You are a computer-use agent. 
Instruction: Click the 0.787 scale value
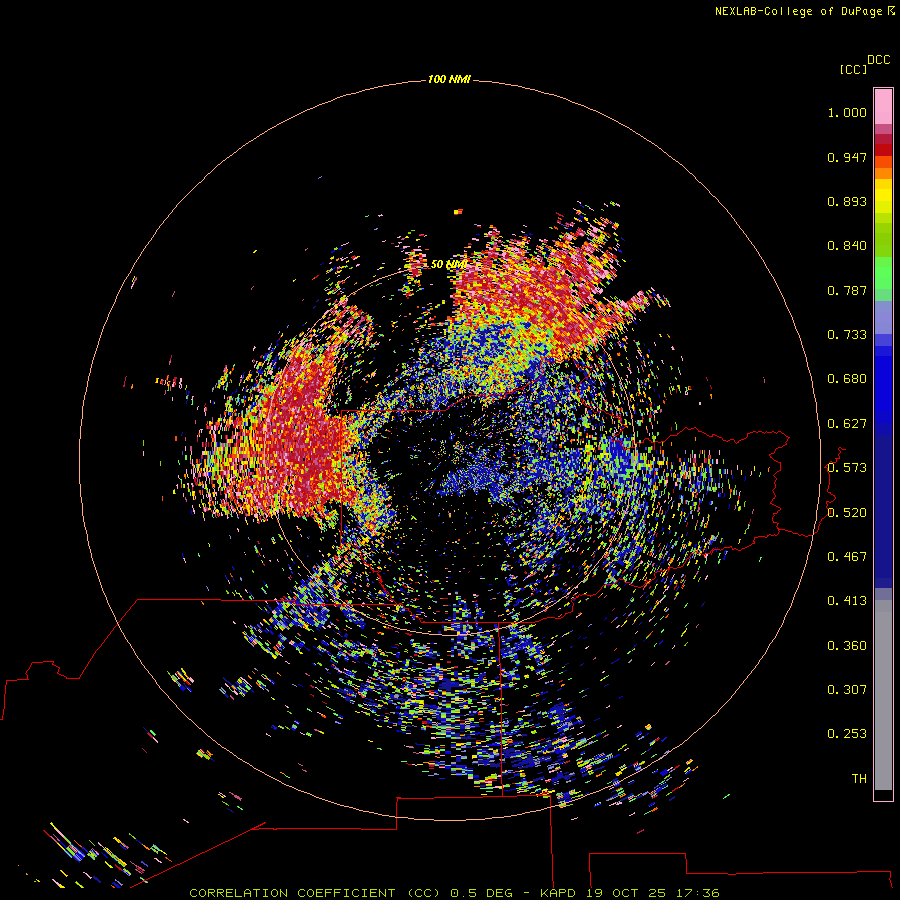point(847,290)
